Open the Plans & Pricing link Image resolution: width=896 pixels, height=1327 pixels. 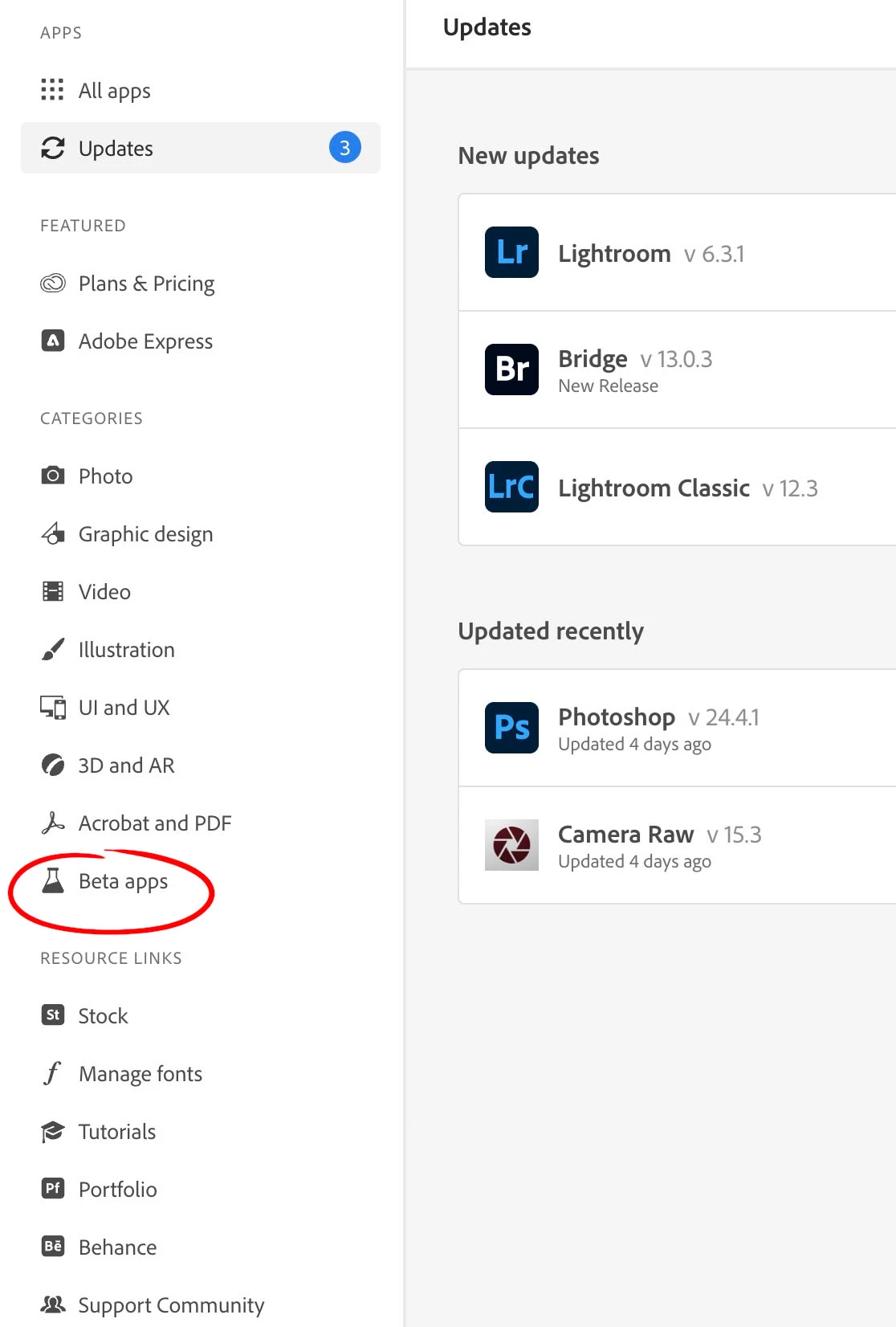[x=201, y=283]
